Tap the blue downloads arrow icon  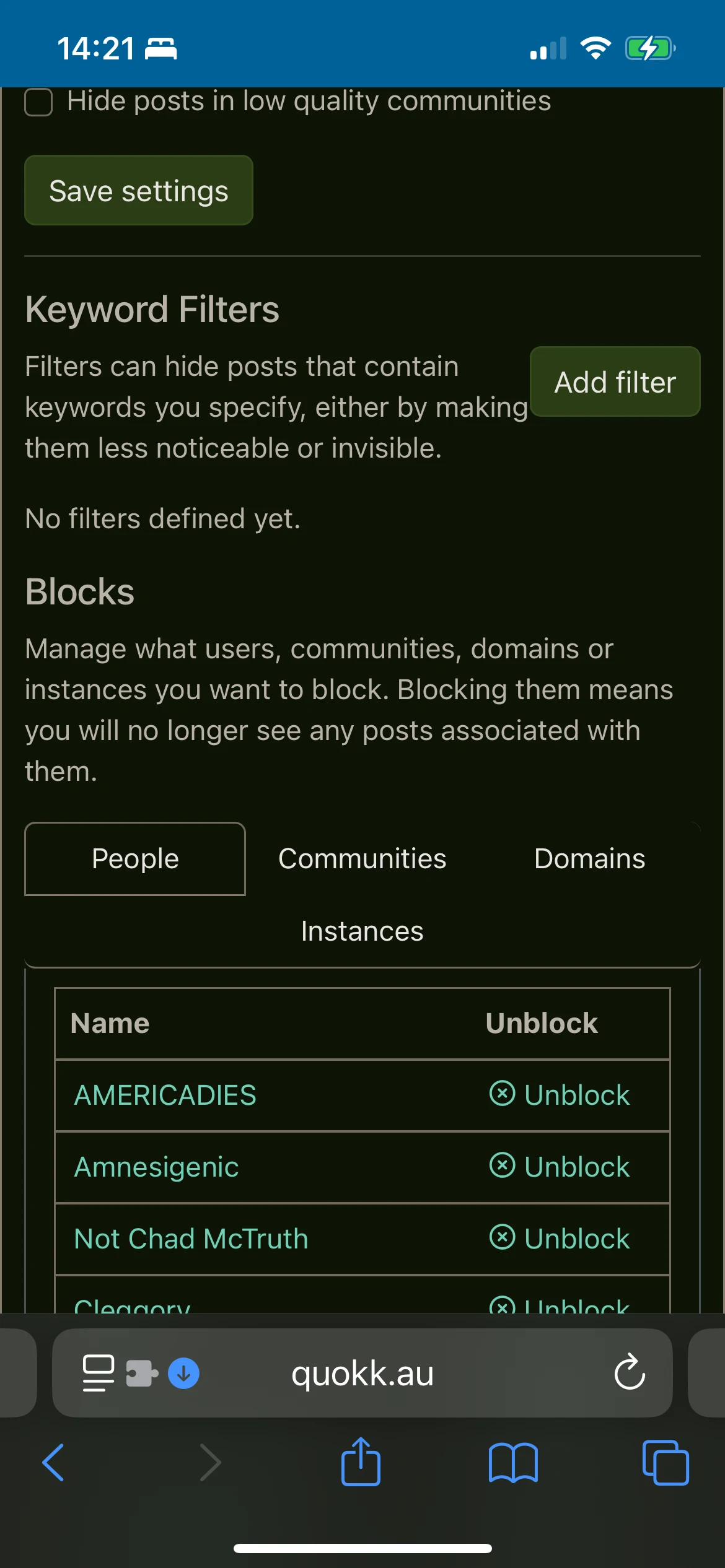183,1373
